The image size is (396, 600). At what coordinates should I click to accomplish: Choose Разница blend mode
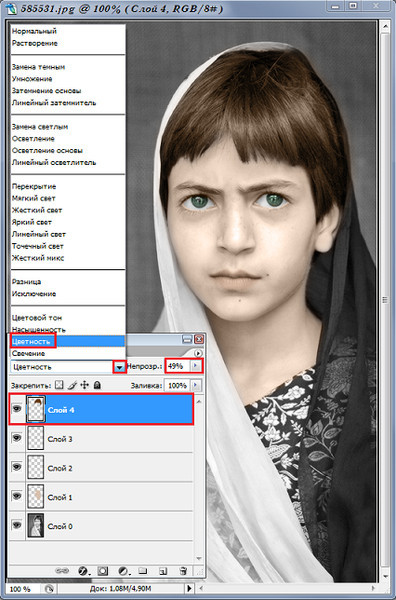tap(26, 282)
